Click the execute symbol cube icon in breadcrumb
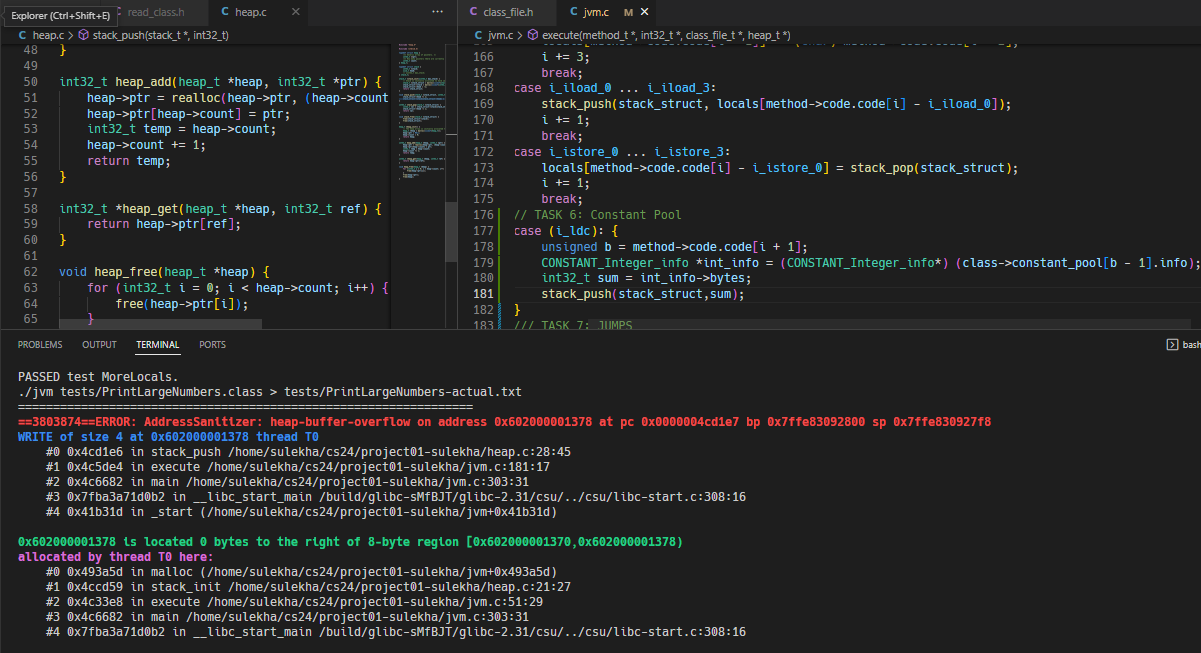 pos(533,35)
